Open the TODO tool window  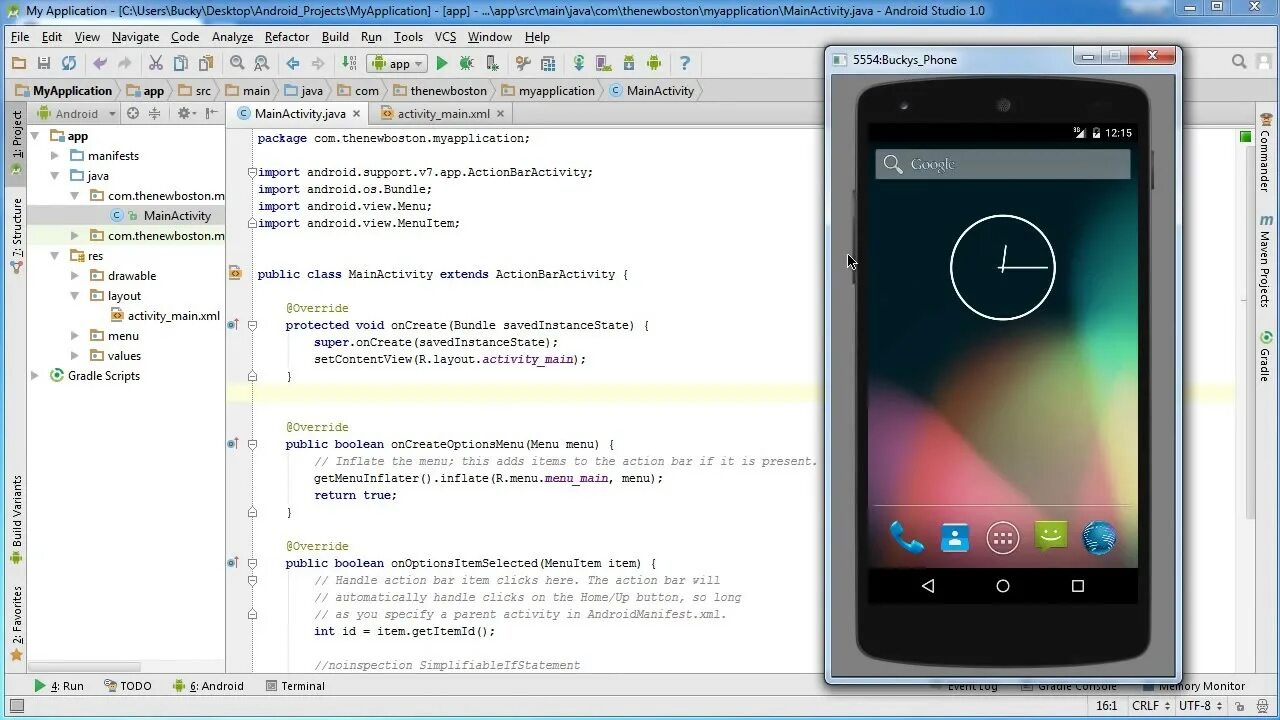pos(127,686)
